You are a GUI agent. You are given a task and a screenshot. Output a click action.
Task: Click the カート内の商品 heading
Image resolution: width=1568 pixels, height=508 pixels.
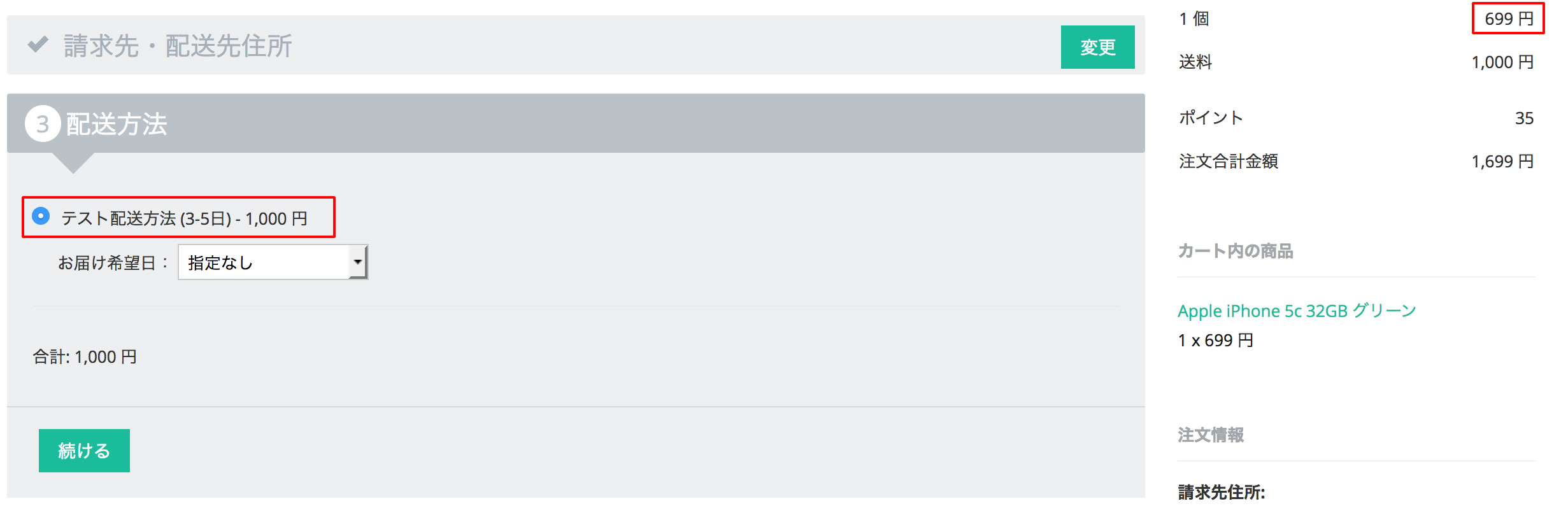[x=1236, y=251]
